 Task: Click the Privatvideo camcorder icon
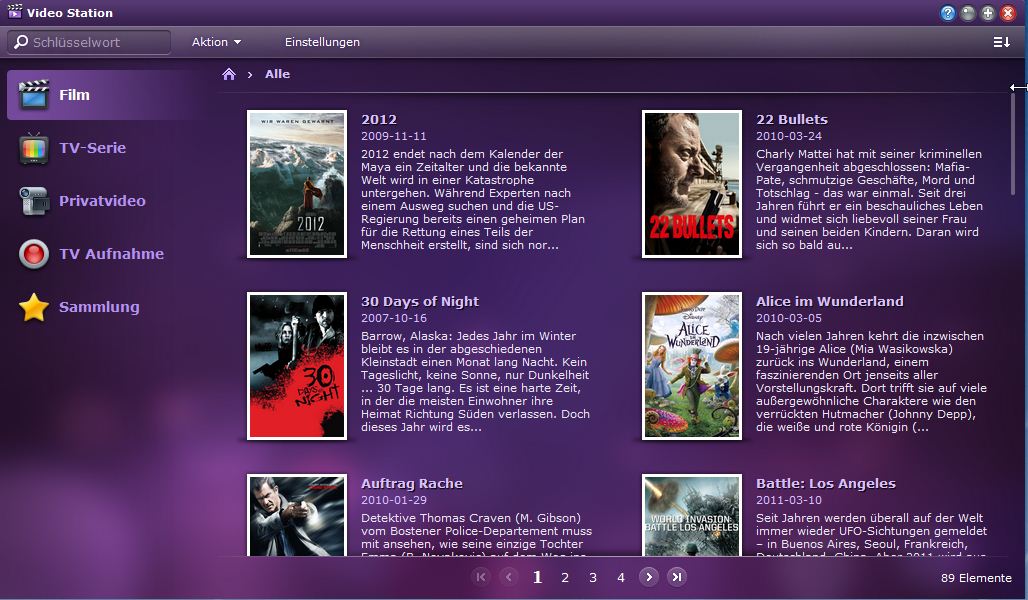click(x=33, y=201)
